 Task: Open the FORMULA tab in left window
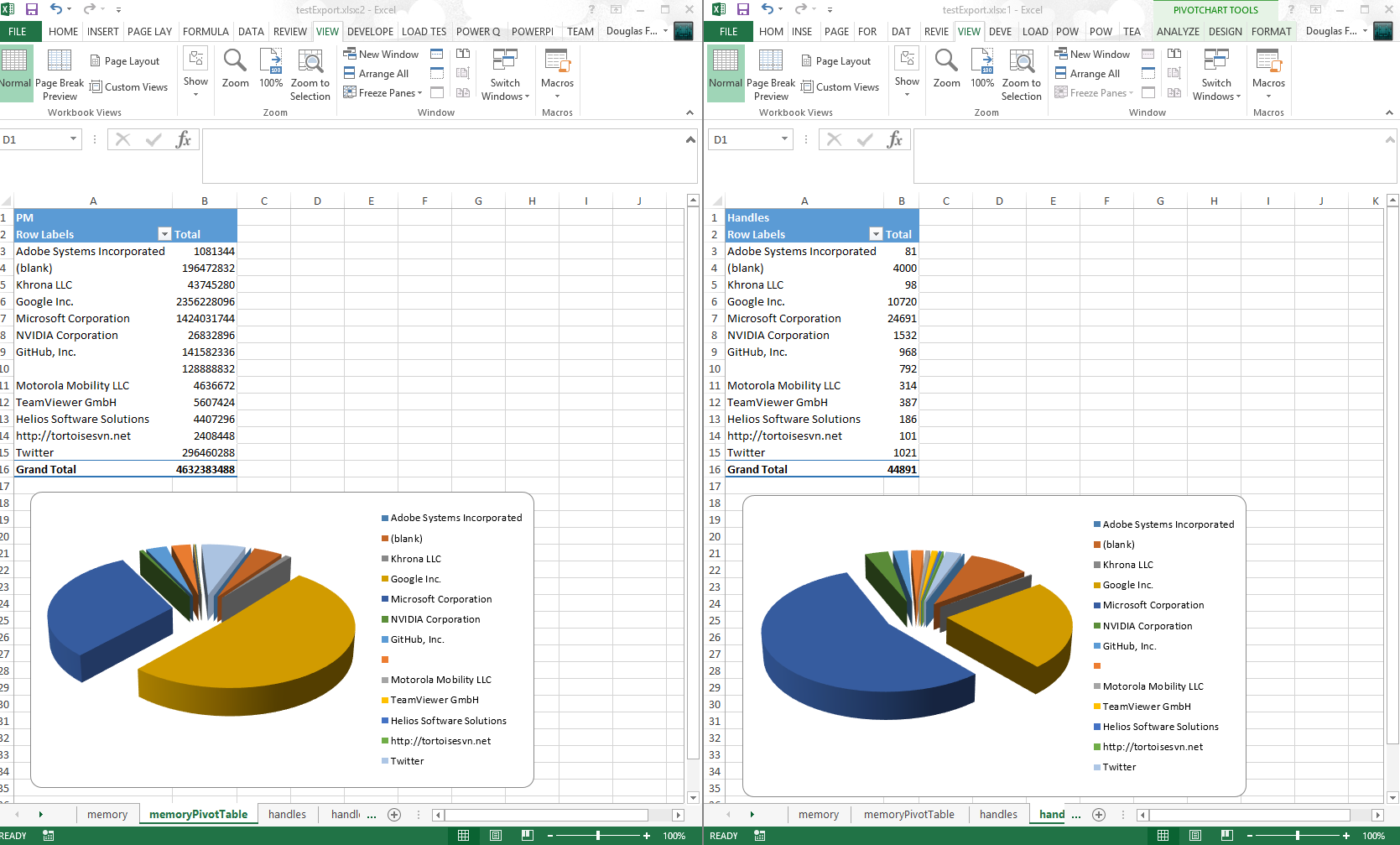(x=206, y=32)
